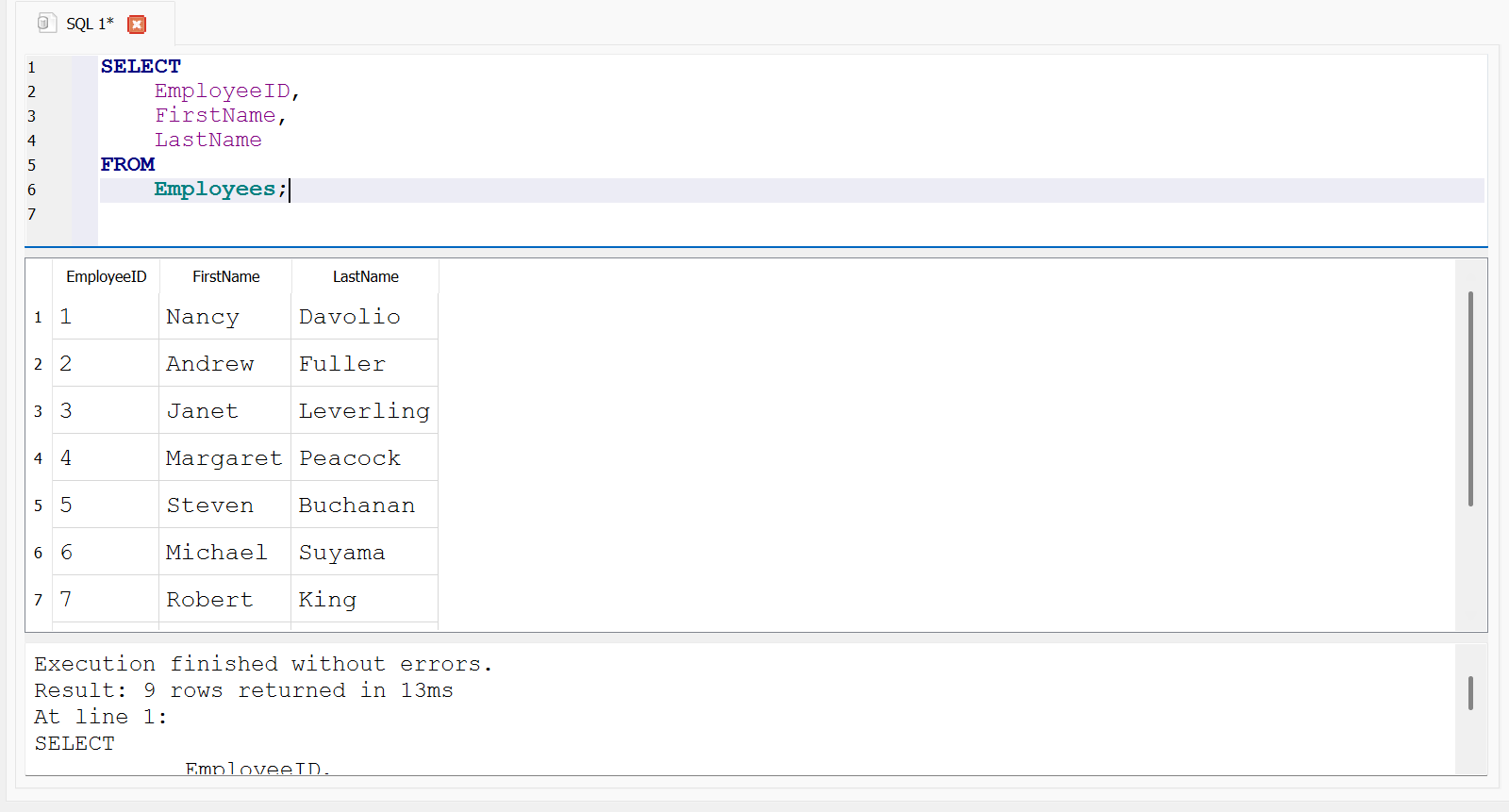Click the execution result message text
This screenshot has height=812, width=1509.
tap(263, 665)
